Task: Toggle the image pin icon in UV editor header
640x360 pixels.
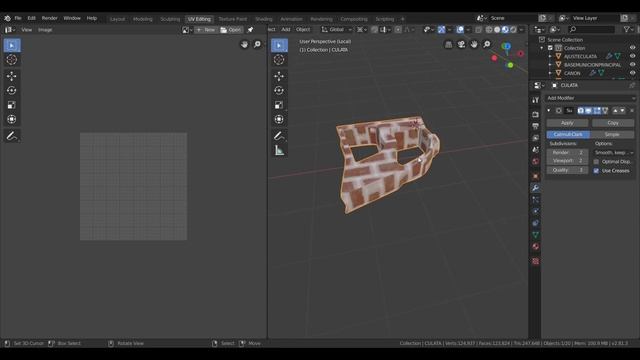Action: tap(251, 30)
